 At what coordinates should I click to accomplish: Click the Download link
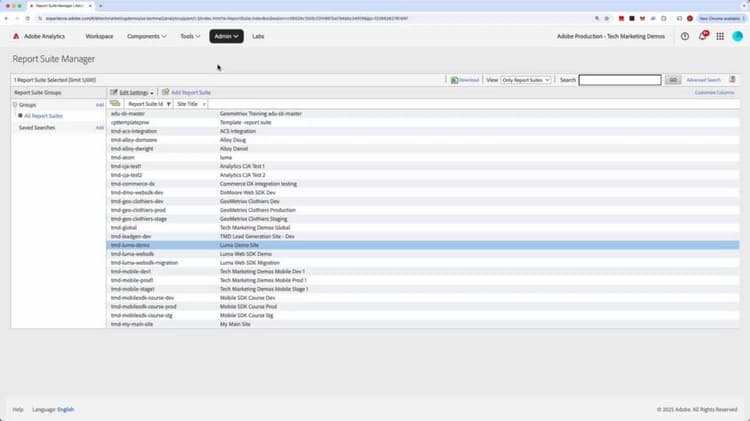pos(469,80)
